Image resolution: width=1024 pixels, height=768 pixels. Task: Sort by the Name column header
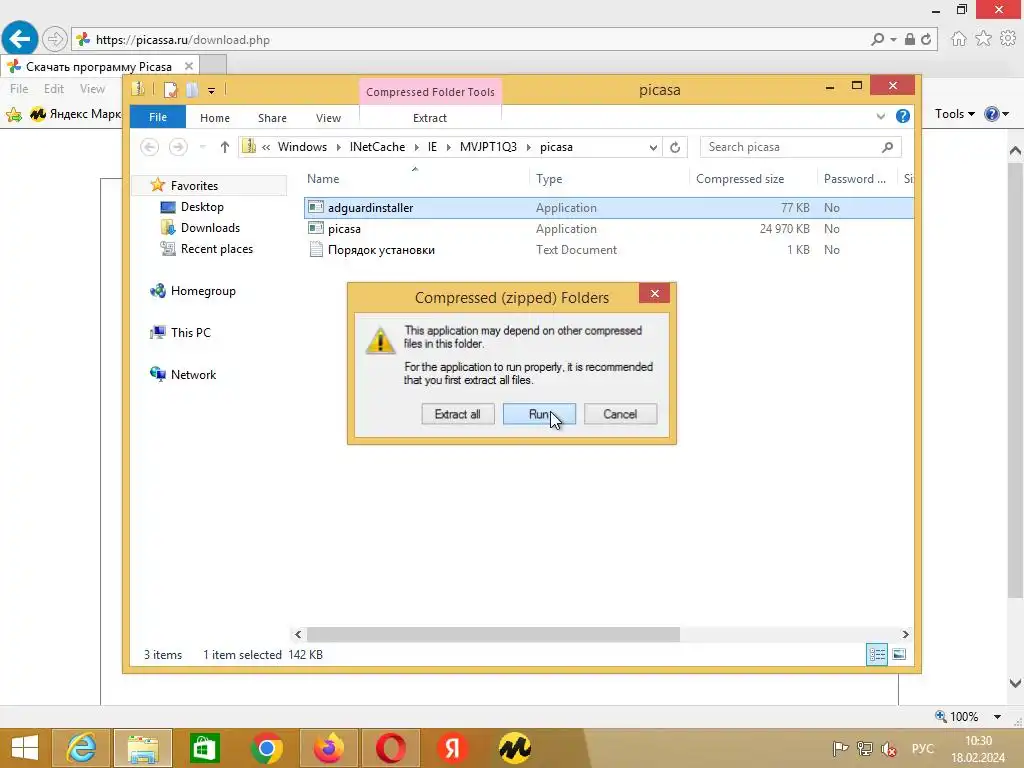click(416, 178)
